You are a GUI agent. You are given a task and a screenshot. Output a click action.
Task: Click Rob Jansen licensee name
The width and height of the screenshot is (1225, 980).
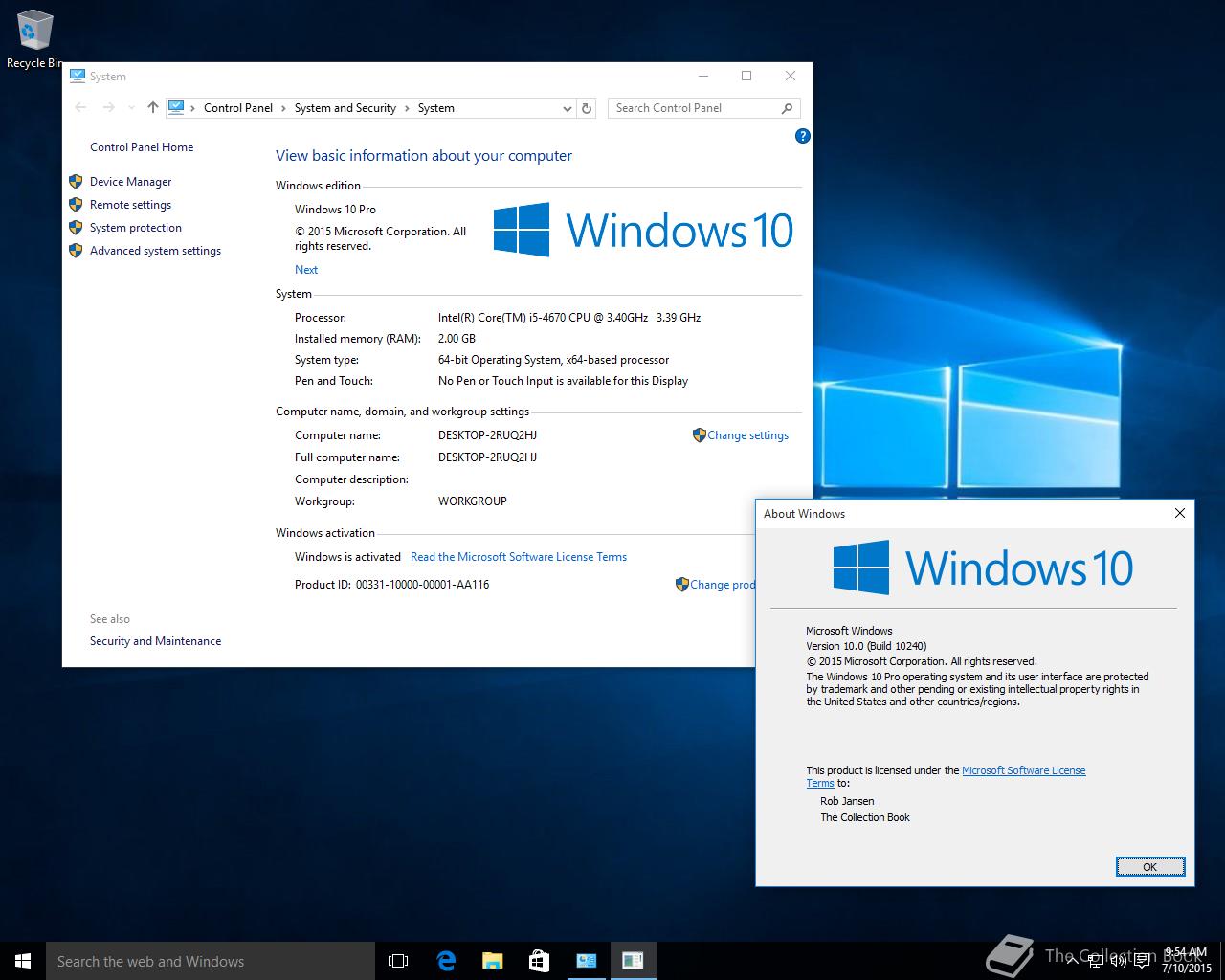847,801
